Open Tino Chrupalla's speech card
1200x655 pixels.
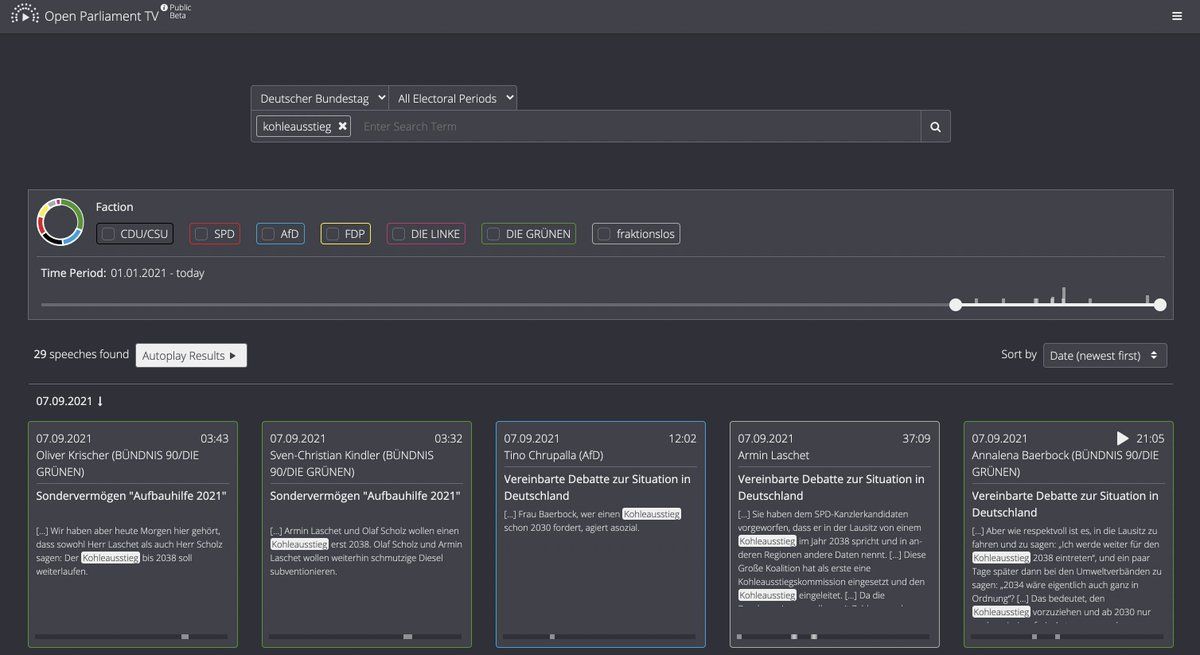[600, 534]
